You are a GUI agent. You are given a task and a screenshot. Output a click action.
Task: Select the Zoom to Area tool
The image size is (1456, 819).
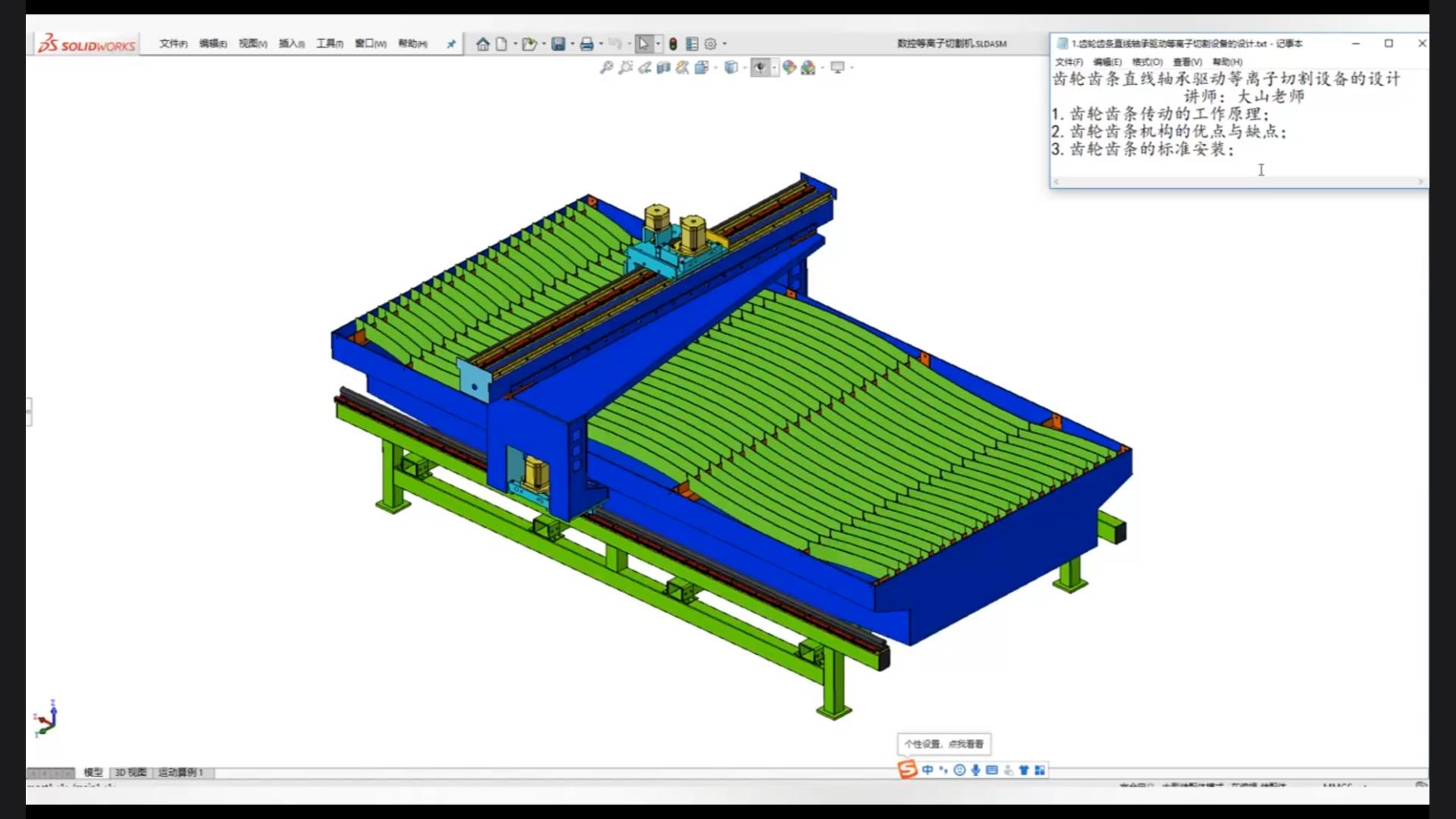click(x=625, y=67)
